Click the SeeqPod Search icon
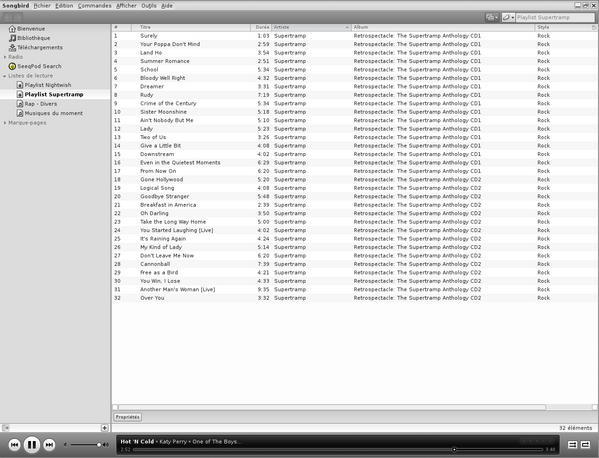 click(12, 66)
